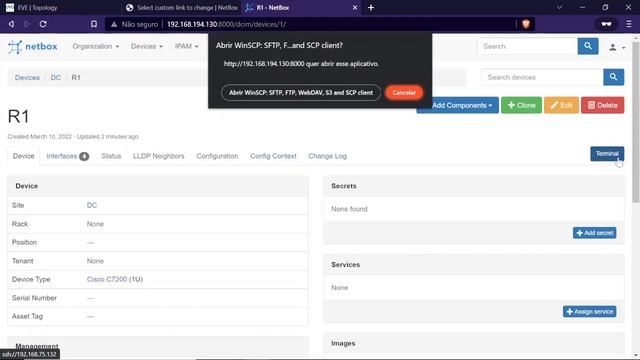The height and width of the screenshot is (360, 640).
Task: Click the DC breadcrumb link
Action: click(x=56, y=78)
